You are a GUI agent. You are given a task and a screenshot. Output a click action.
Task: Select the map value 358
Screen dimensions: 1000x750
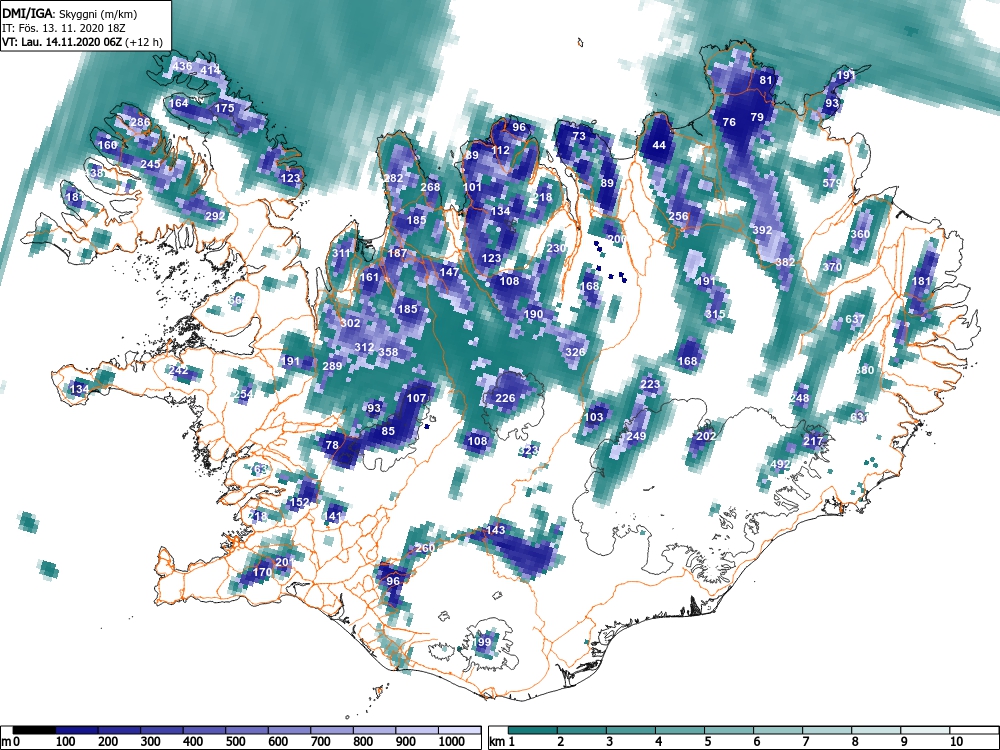coord(388,351)
